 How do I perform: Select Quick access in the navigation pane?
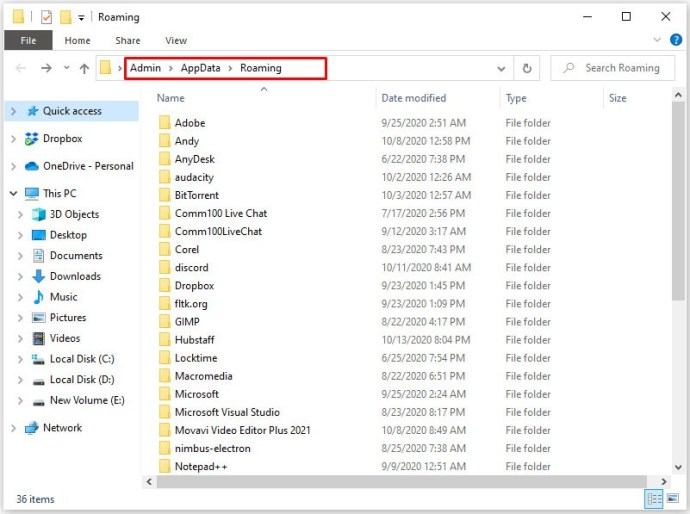point(72,111)
